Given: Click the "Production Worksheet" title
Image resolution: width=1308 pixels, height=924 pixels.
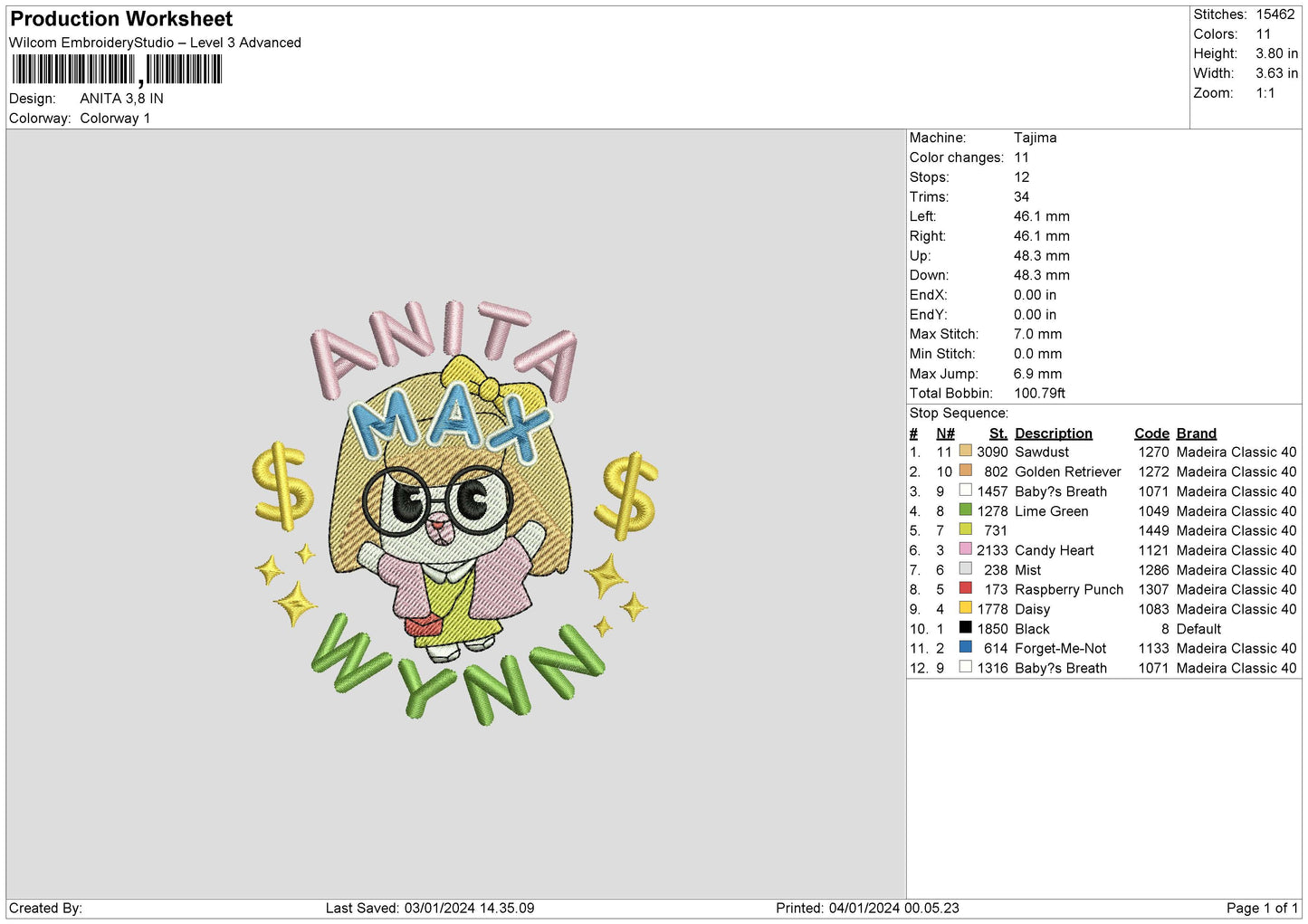Looking at the screenshot, I should pos(121,19).
